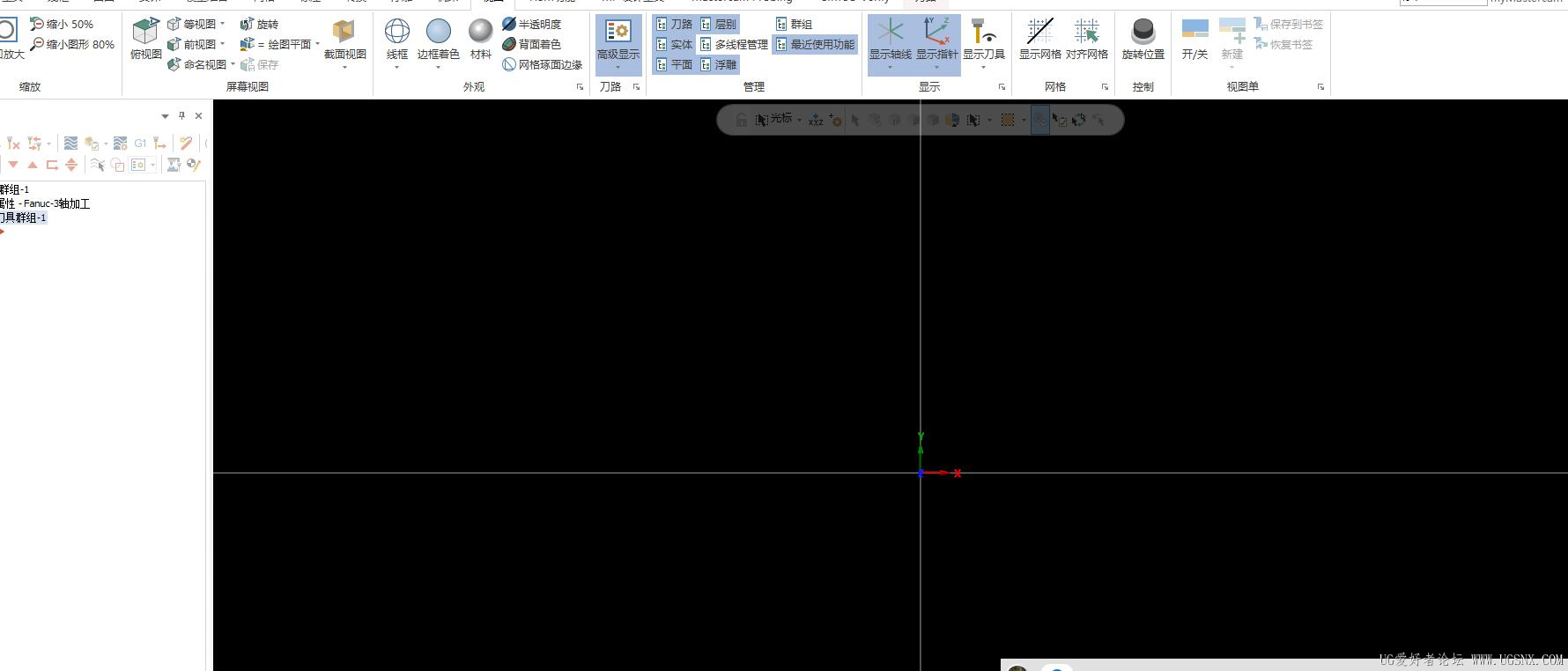Open Levels manager (层别)
This screenshot has height=671, width=1568.
(x=718, y=24)
